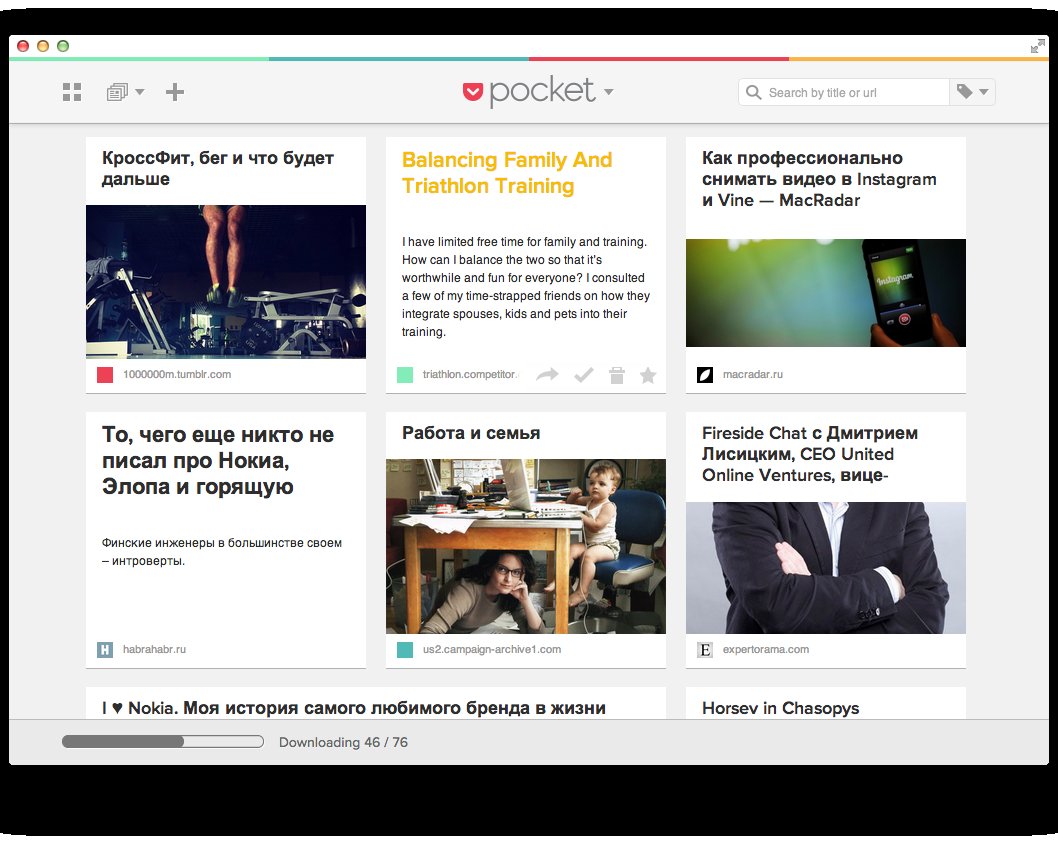Click the macradar.ru source label
This screenshot has height=844, width=1058.
753,374
